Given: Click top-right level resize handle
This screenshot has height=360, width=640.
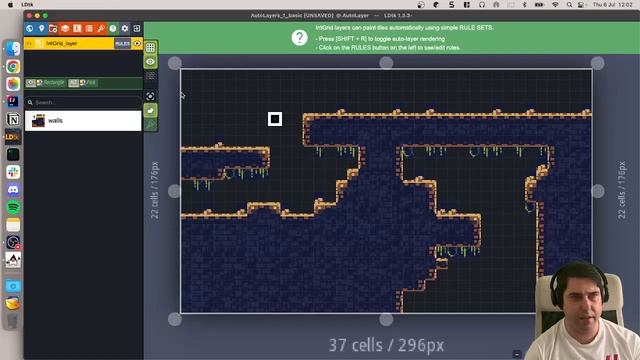Looking at the screenshot, I should tap(598, 63).
